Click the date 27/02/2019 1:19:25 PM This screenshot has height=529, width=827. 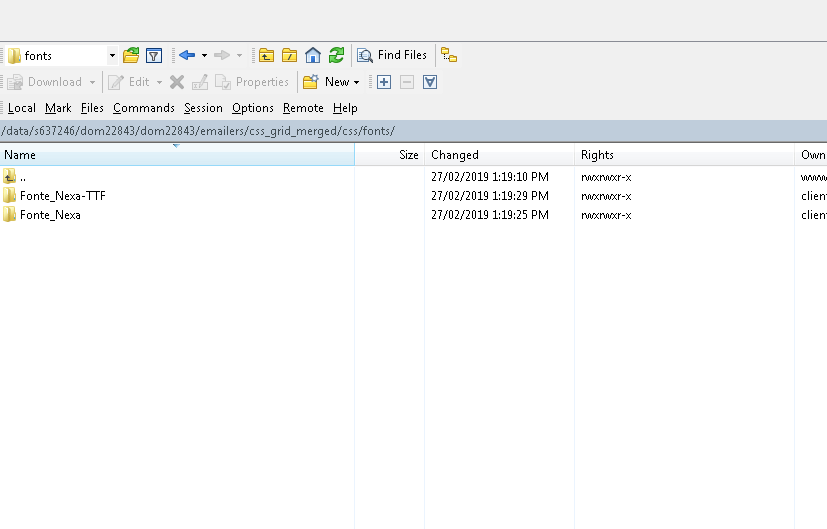click(x=489, y=215)
